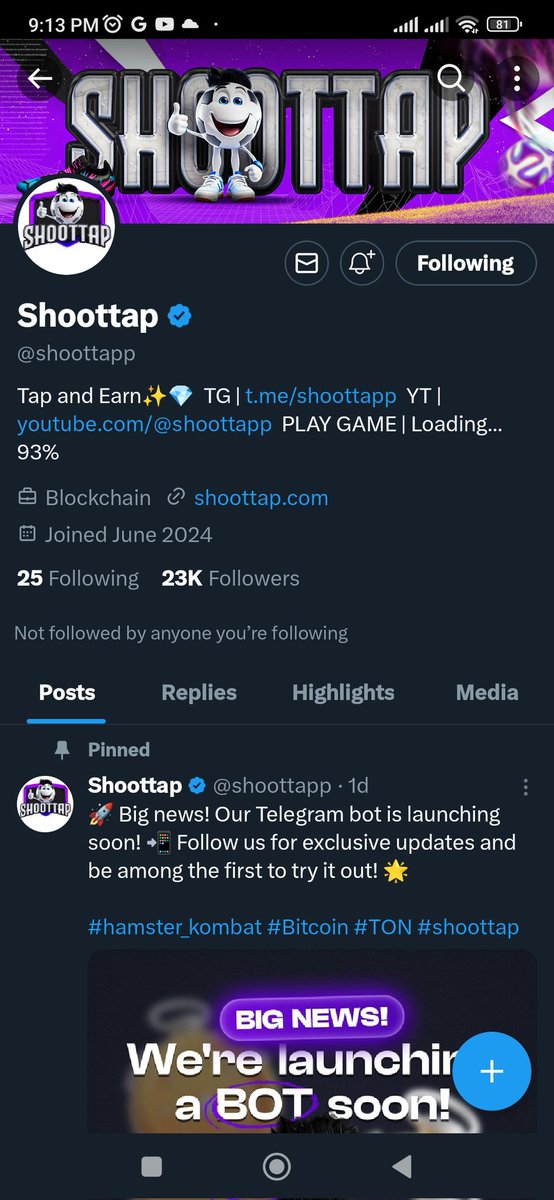Switch to the Media tab
554x1200 pixels.
point(487,692)
